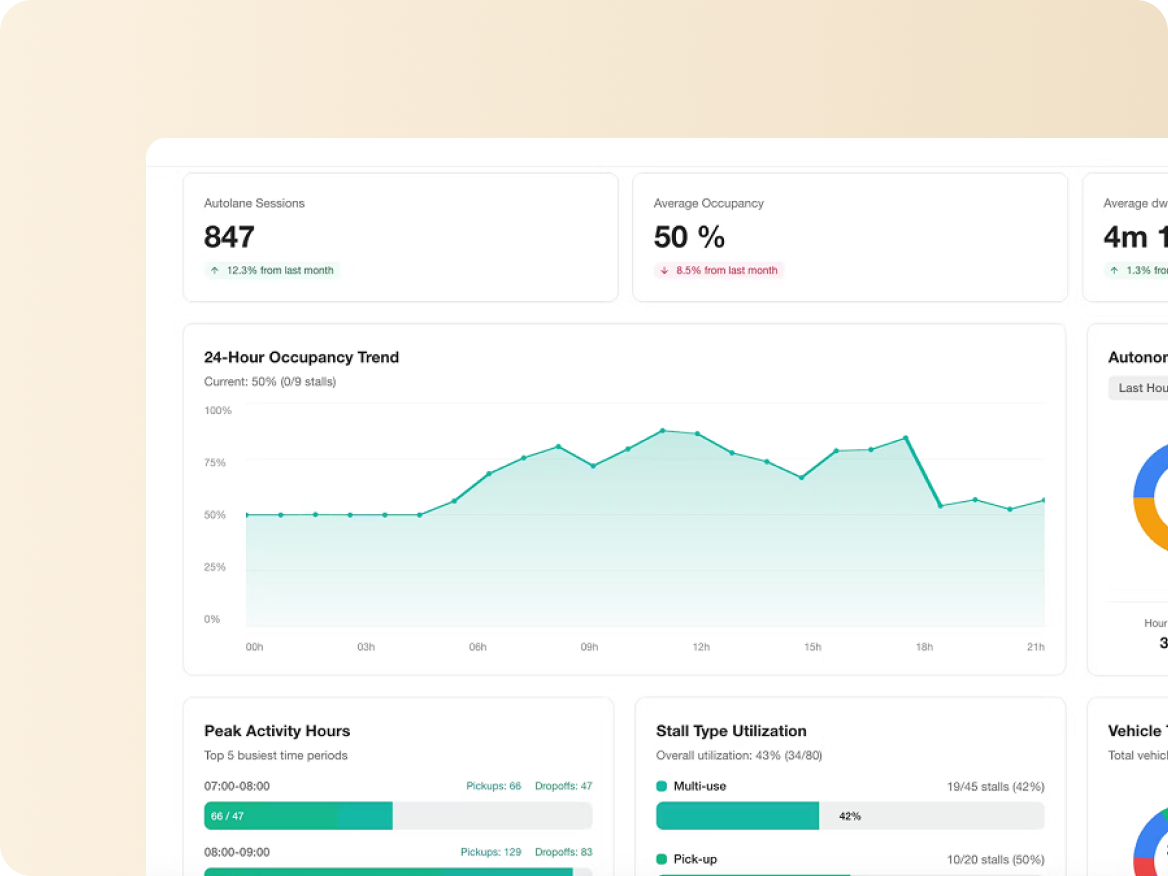Click the 100% y-axis label

[218, 410]
